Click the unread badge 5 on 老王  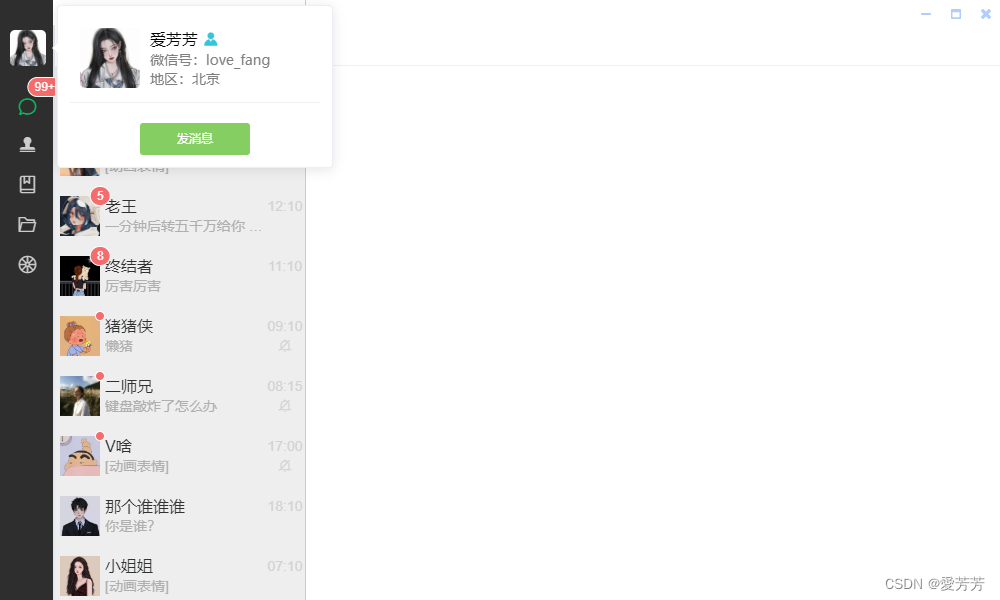coord(99,196)
